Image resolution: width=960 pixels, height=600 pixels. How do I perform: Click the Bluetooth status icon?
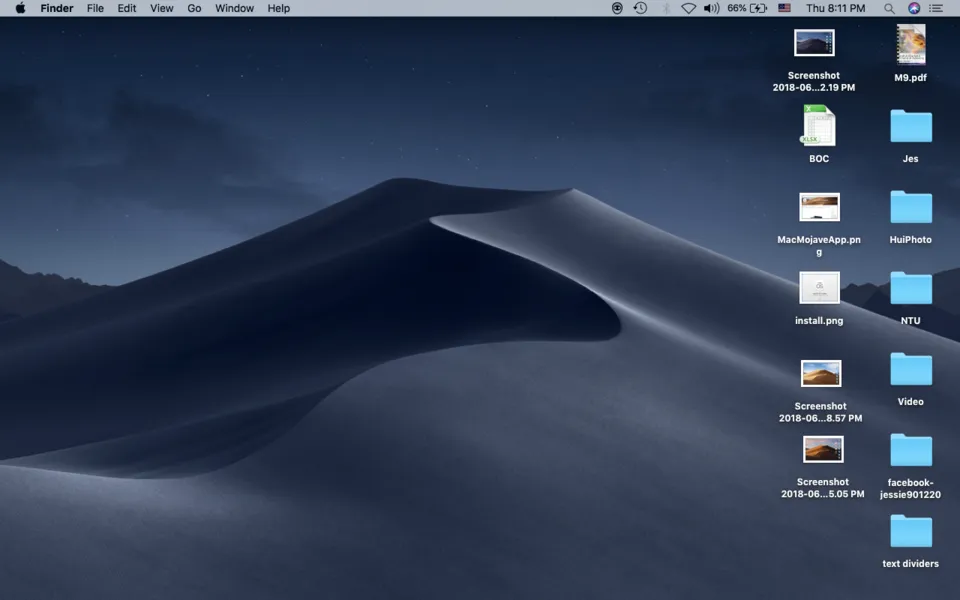[x=666, y=8]
